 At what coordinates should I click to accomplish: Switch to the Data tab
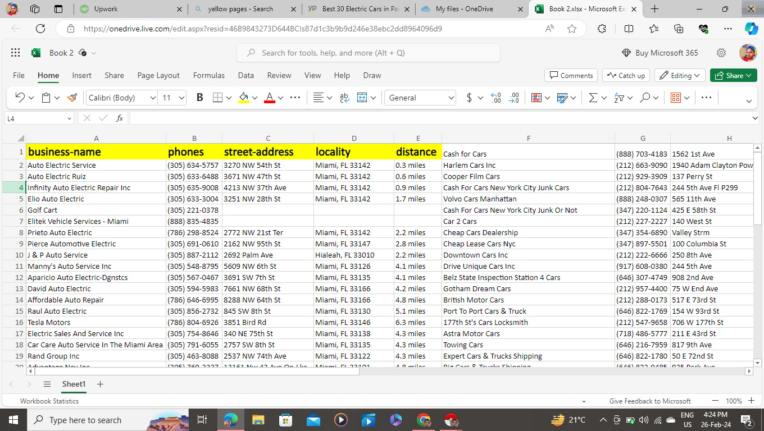[246, 75]
